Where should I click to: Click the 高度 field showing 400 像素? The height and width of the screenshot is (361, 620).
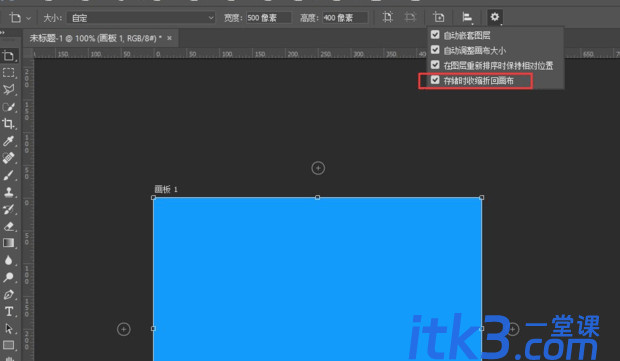click(x=345, y=18)
